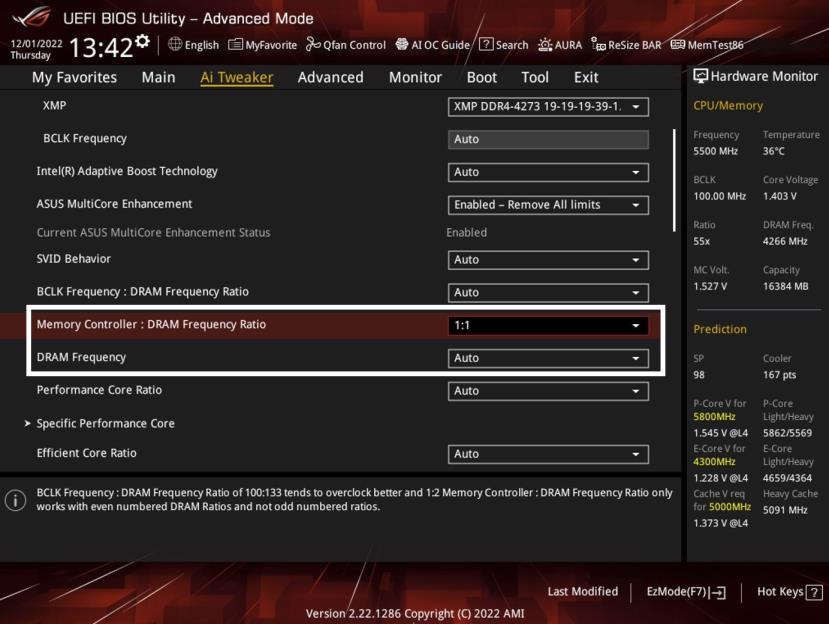This screenshot has width=829, height=624.
Task: Click the English language globe icon
Action: [175, 44]
